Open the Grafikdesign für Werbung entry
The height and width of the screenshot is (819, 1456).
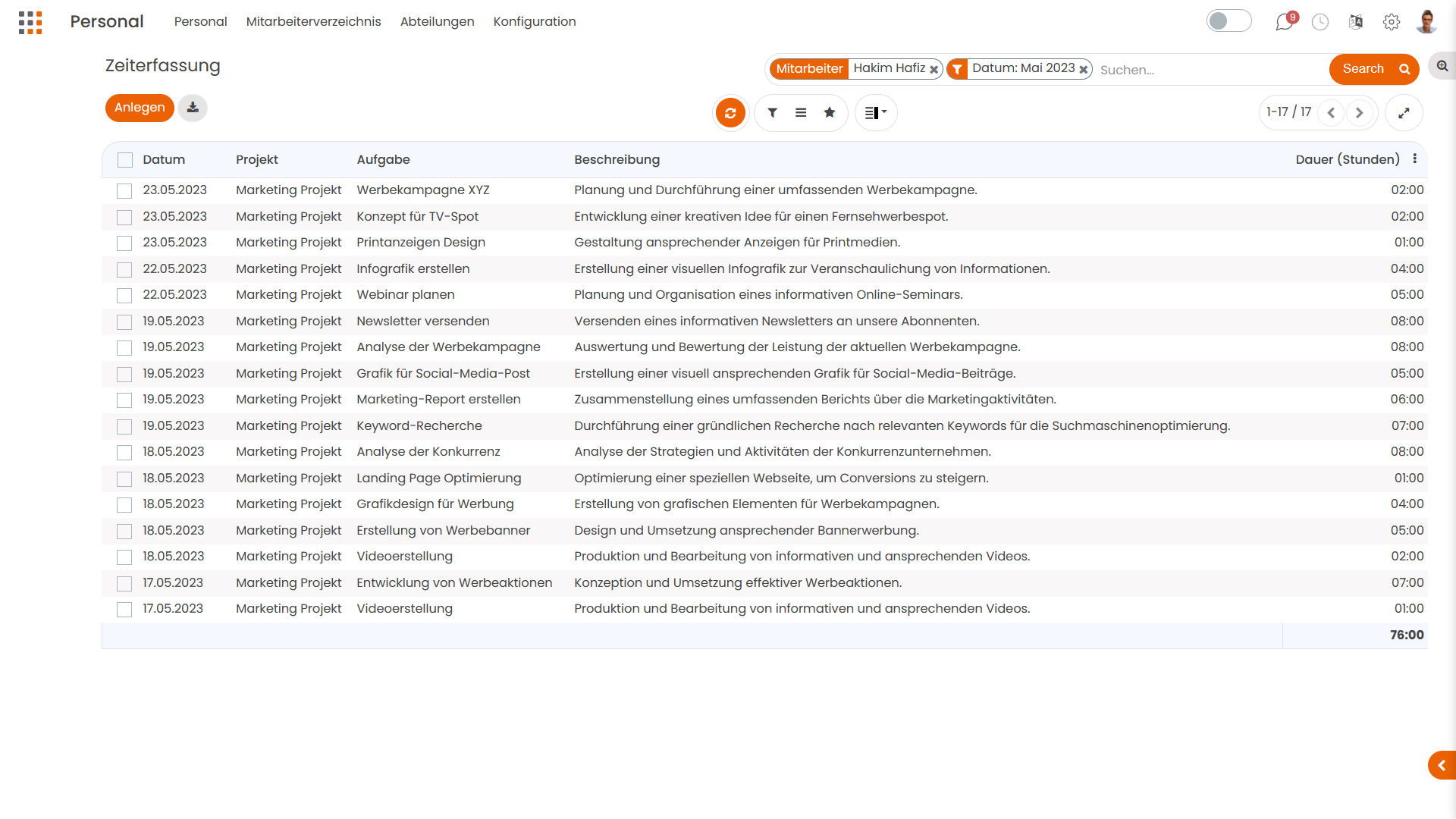[x=435, y=504]
